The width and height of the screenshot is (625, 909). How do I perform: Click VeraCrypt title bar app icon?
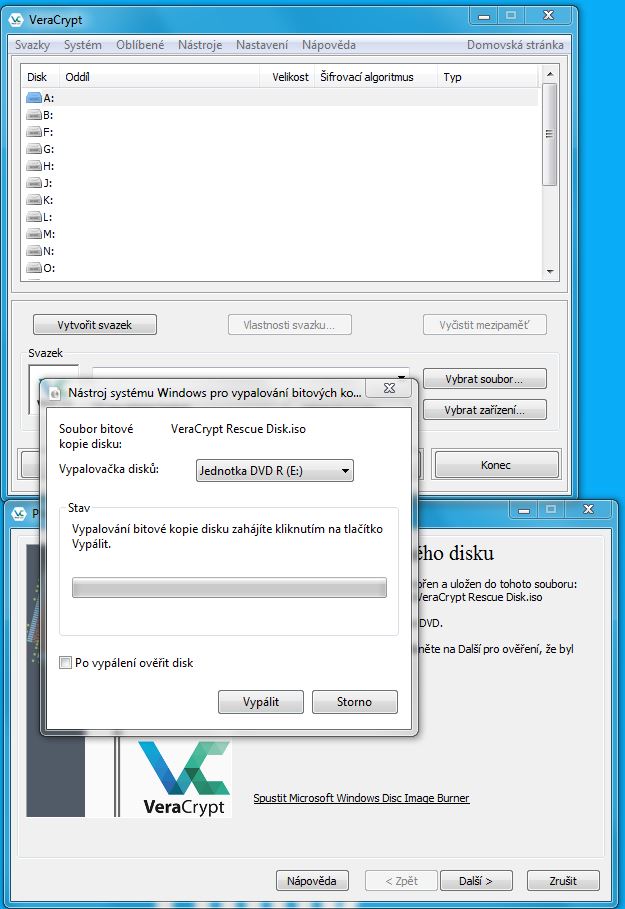tap(16, 19)
